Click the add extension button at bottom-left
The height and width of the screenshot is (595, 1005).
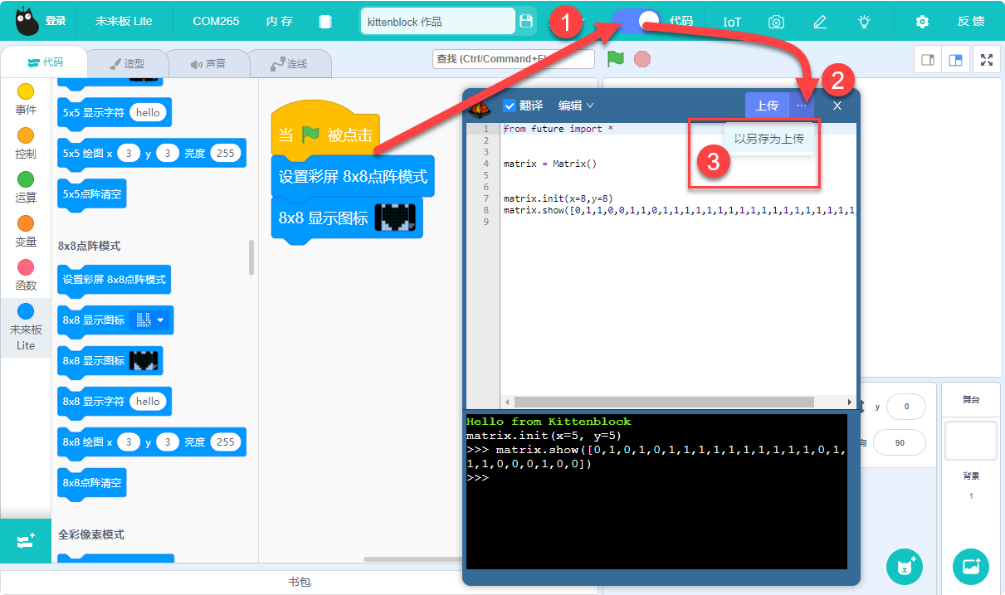(x=26, y=541)
